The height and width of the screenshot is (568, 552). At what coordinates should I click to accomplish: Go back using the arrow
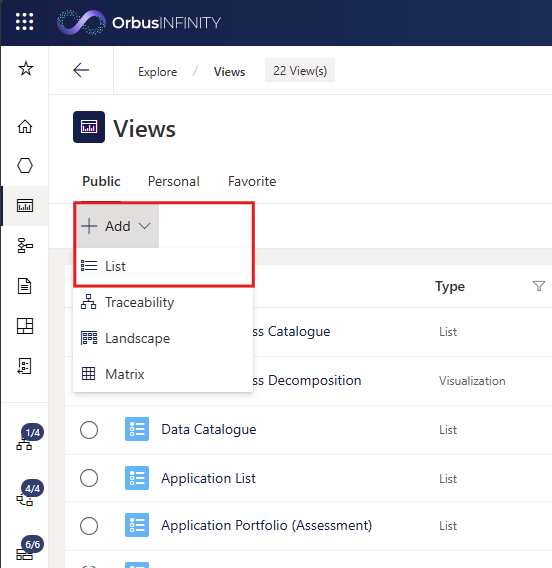click(81, 70)
